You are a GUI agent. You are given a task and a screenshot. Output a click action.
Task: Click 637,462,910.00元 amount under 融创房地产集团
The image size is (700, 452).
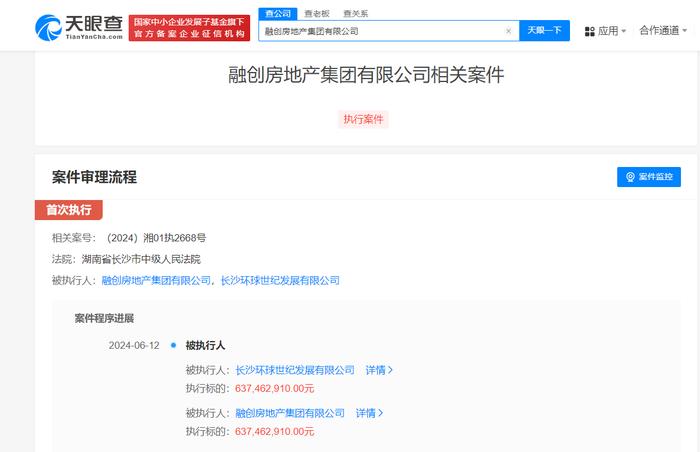[275, 431]
